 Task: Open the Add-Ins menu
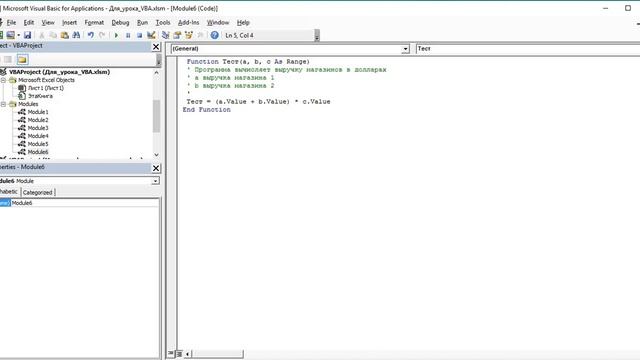point(189,22)
